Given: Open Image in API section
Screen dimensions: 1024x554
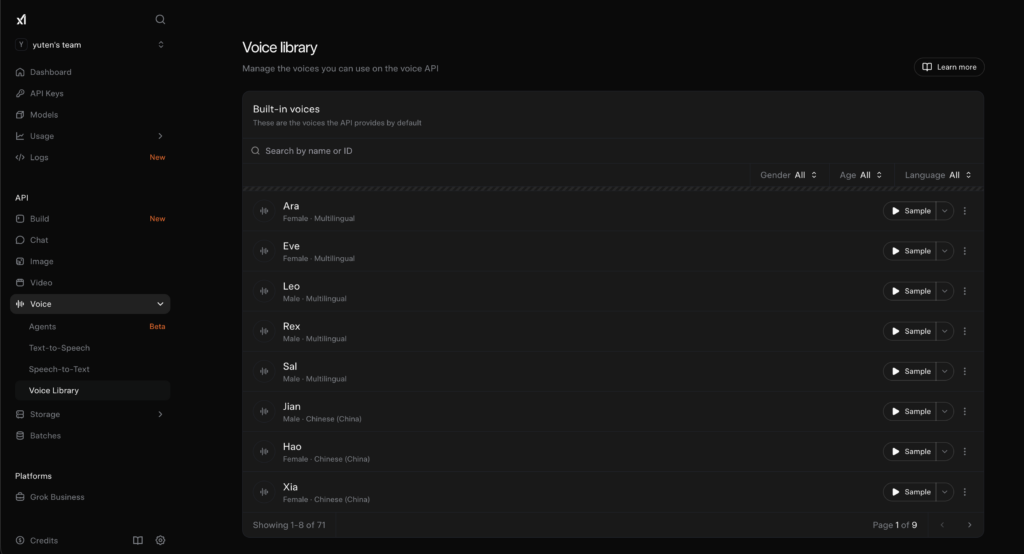Looking at the screenshot, I should coord(90,261).
